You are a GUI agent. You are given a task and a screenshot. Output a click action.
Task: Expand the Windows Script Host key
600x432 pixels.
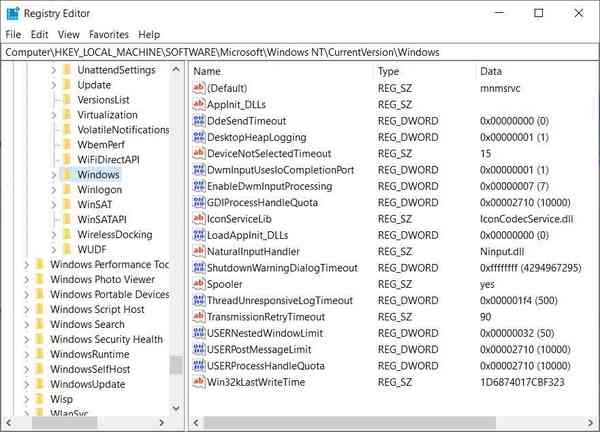click(x=26, y=309)
